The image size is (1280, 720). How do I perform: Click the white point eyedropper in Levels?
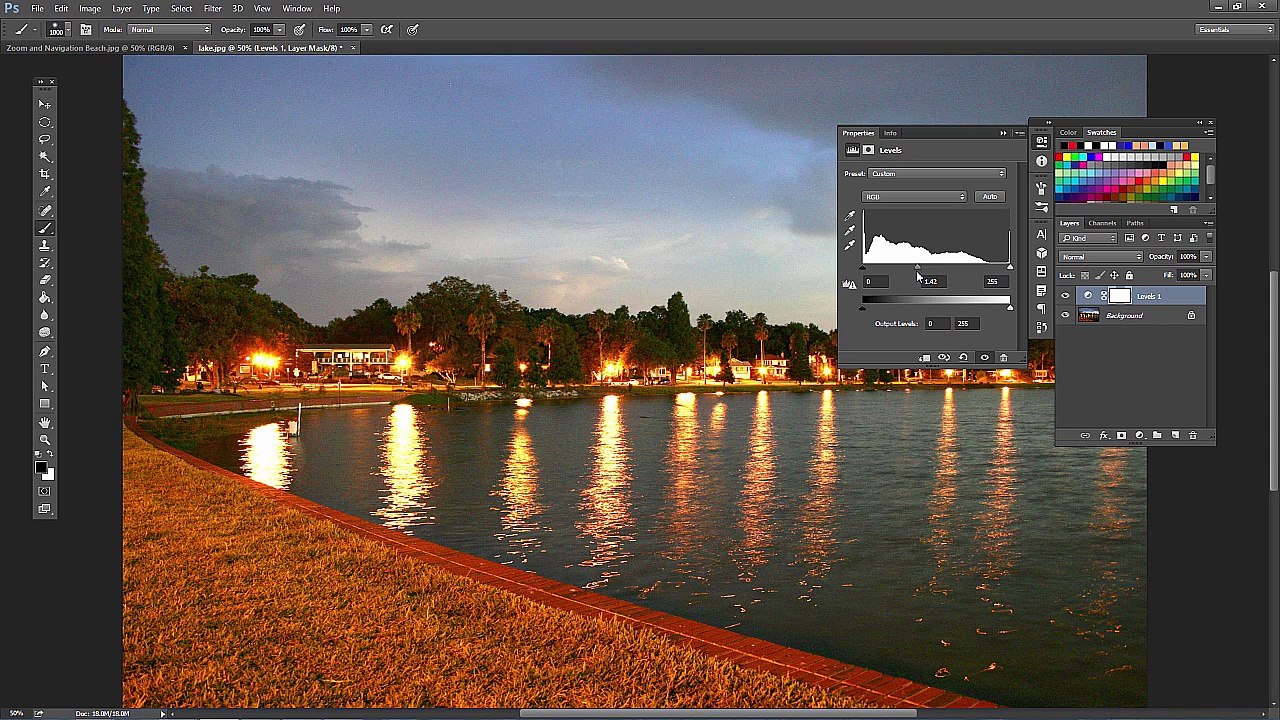(850, 246)
